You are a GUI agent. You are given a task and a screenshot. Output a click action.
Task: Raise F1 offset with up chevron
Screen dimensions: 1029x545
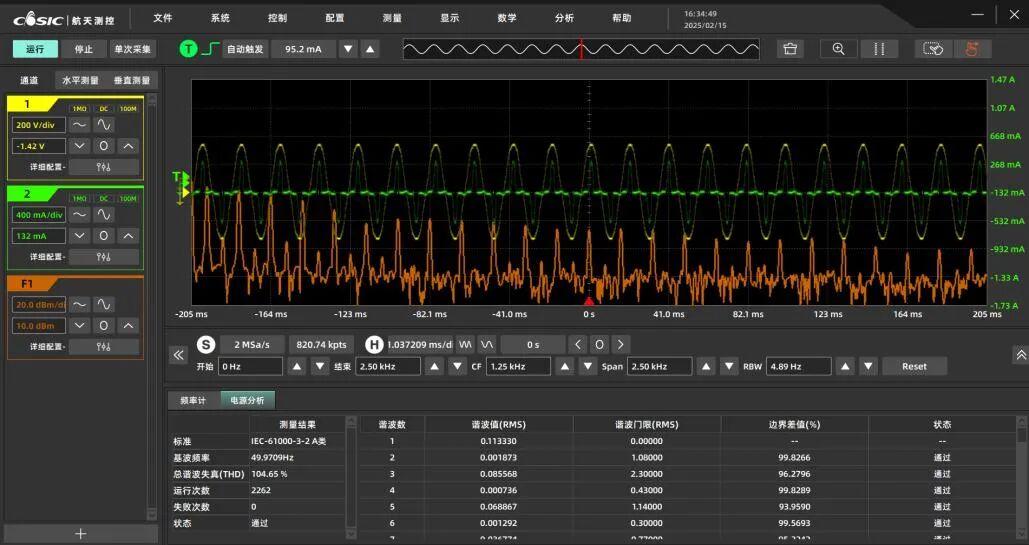click(128, 325)
